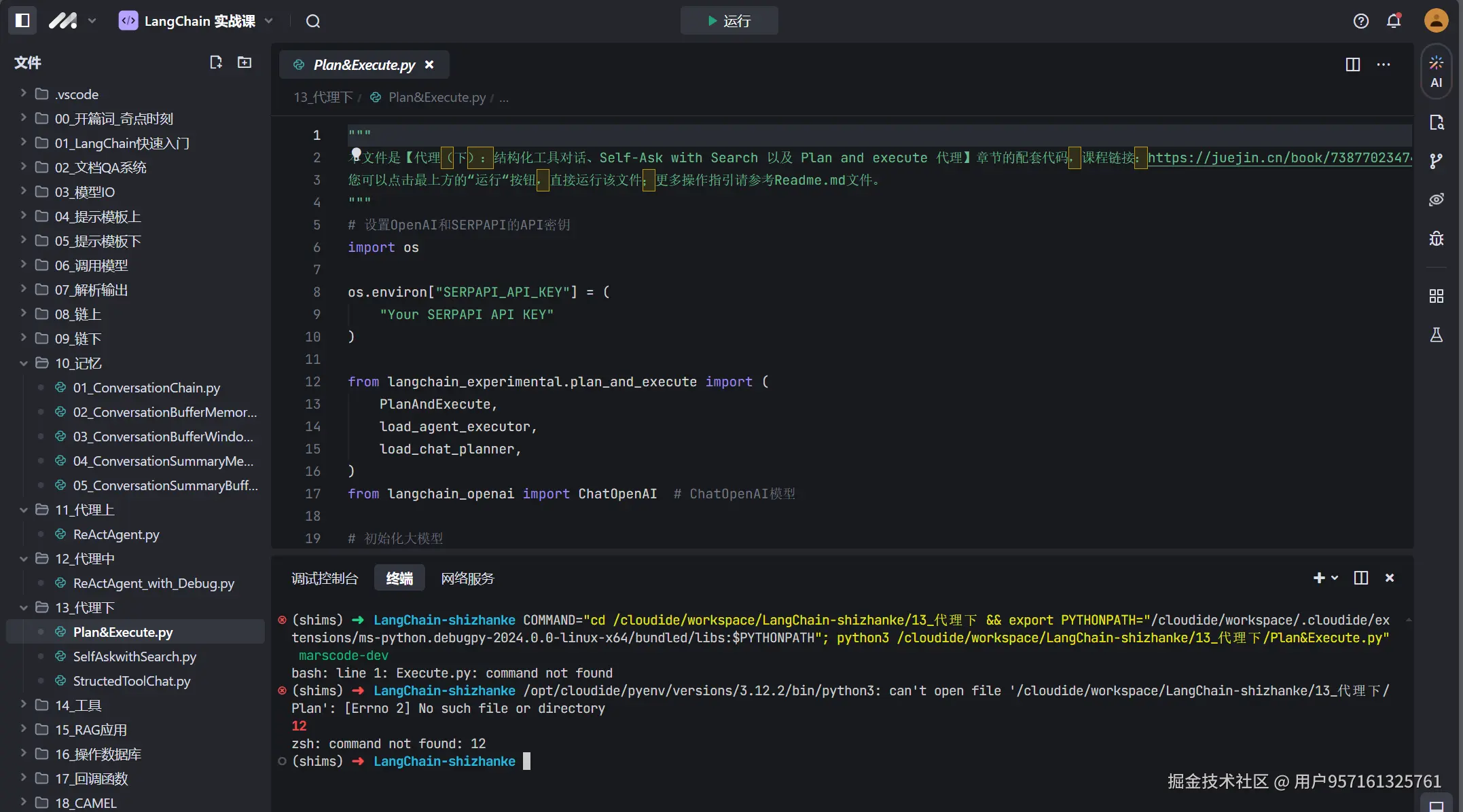Click the debug bug icon in right sidebar

click(1436, 238)
